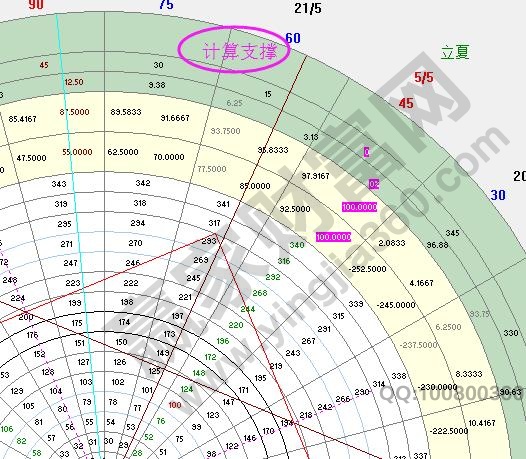Click the value 89.5833
Image resolution: width=526 pixels, height=459 pixels.
(x=126, y=112)
